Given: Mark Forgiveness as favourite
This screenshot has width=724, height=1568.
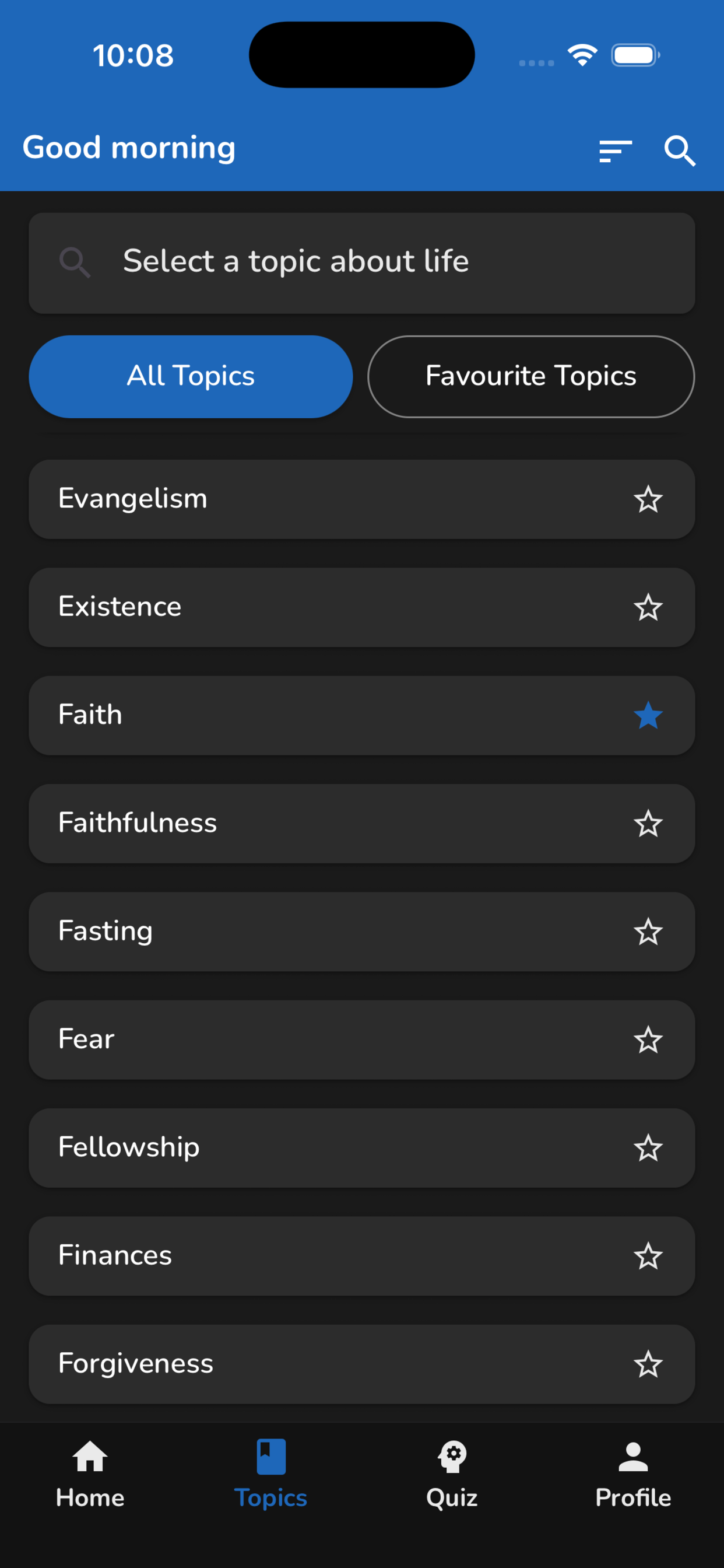Looking at the screenshot, I should point(648,1364).
